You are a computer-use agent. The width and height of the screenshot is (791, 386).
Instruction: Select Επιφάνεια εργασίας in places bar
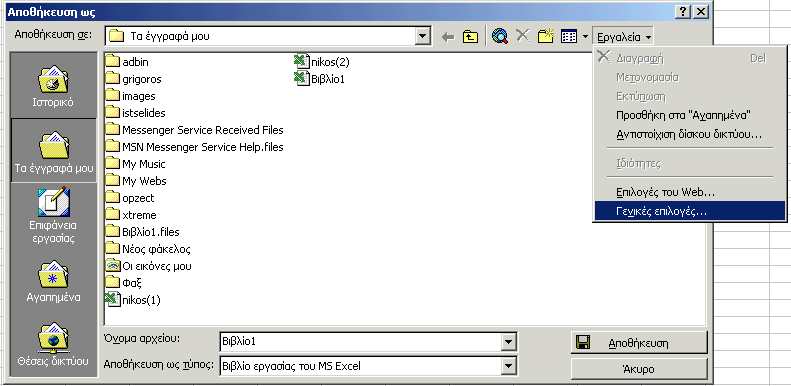point(52,216)
